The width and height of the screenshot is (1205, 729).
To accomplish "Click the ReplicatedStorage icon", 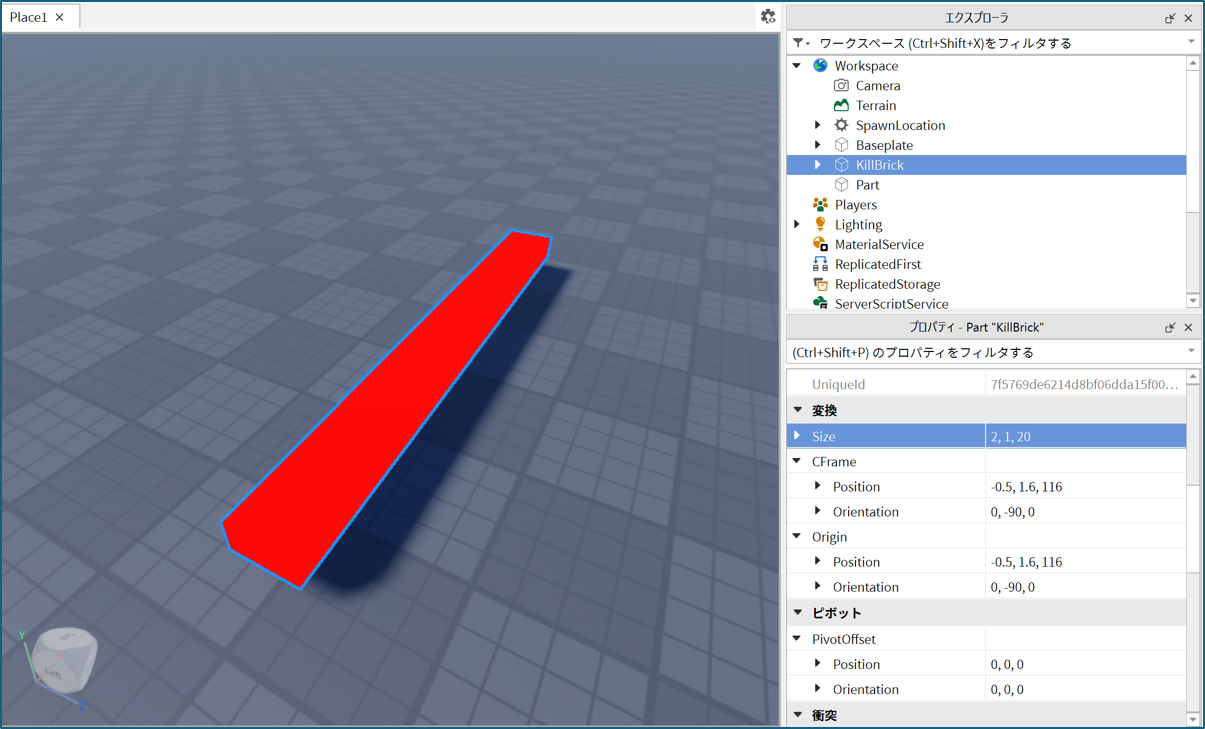I will coord(820,284).
